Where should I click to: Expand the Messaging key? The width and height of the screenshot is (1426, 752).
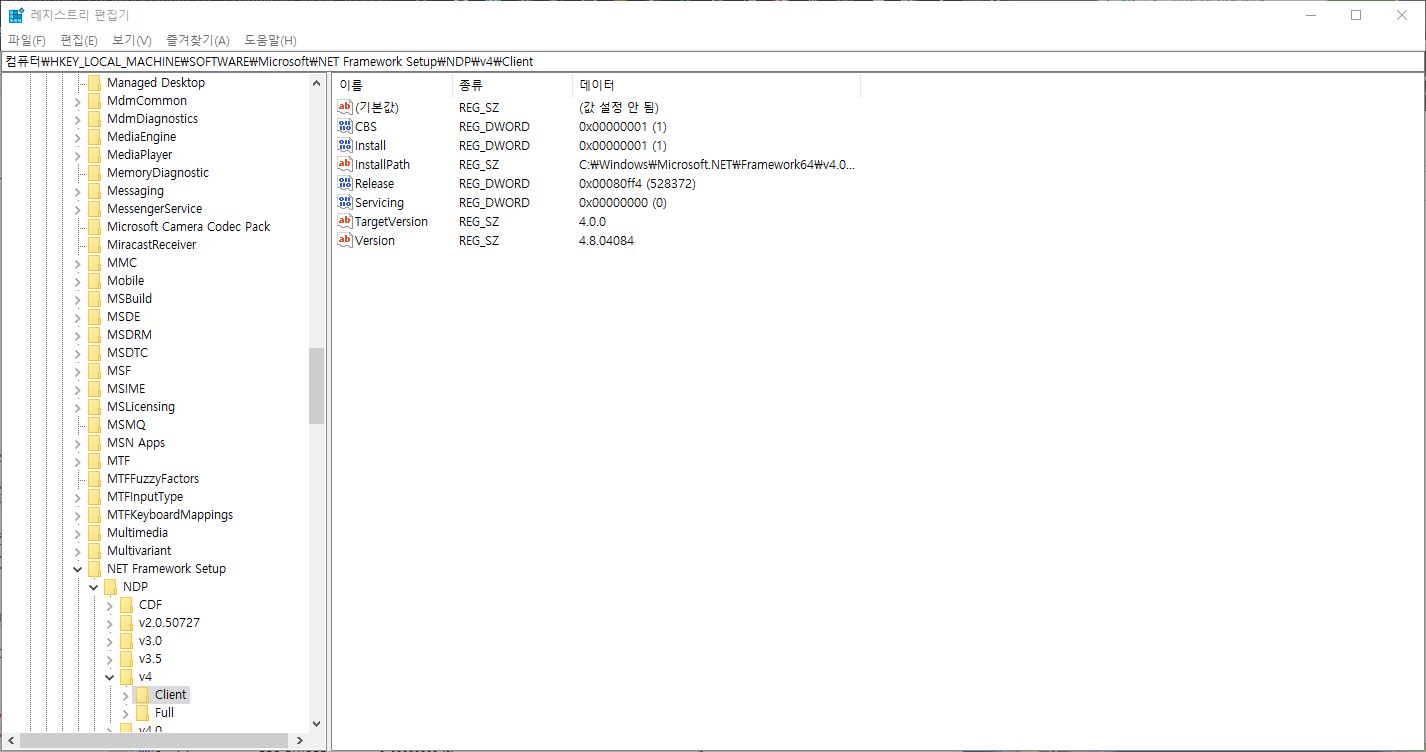78,191
